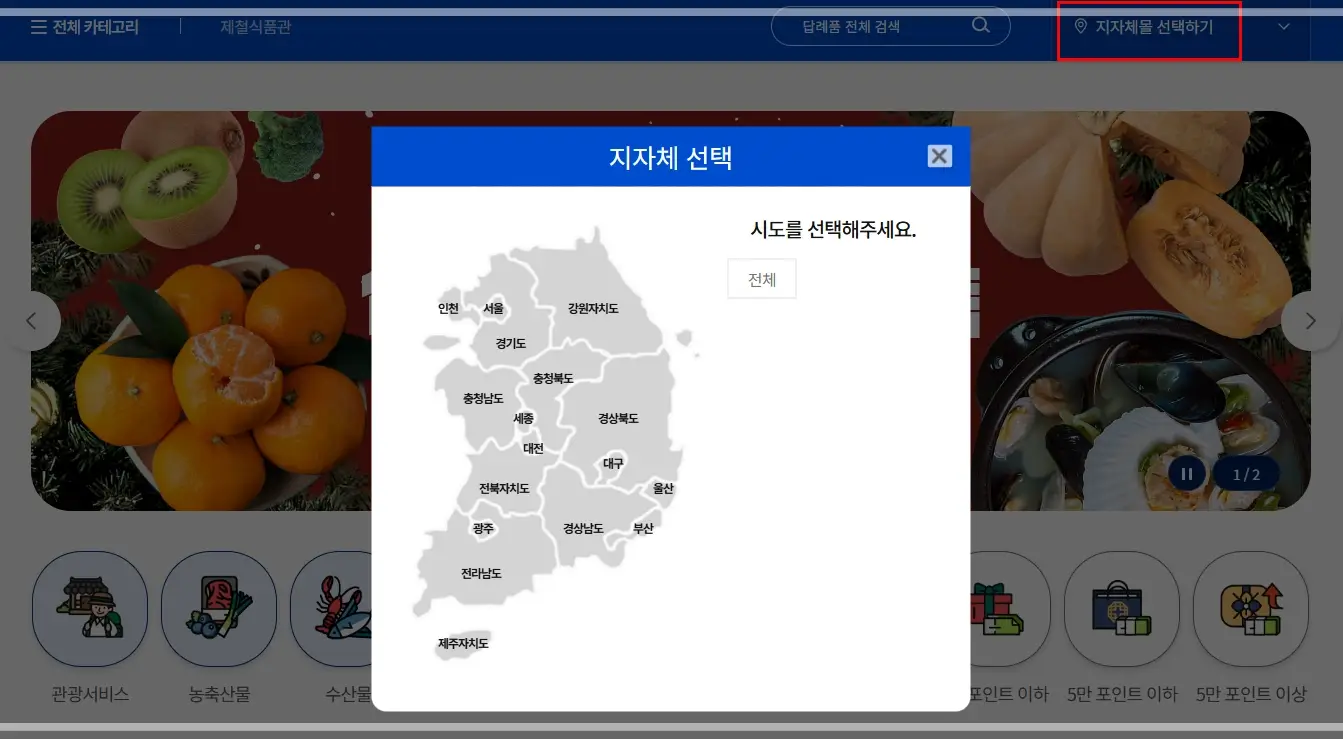Click the hamburger menu icon

point(37,27)
